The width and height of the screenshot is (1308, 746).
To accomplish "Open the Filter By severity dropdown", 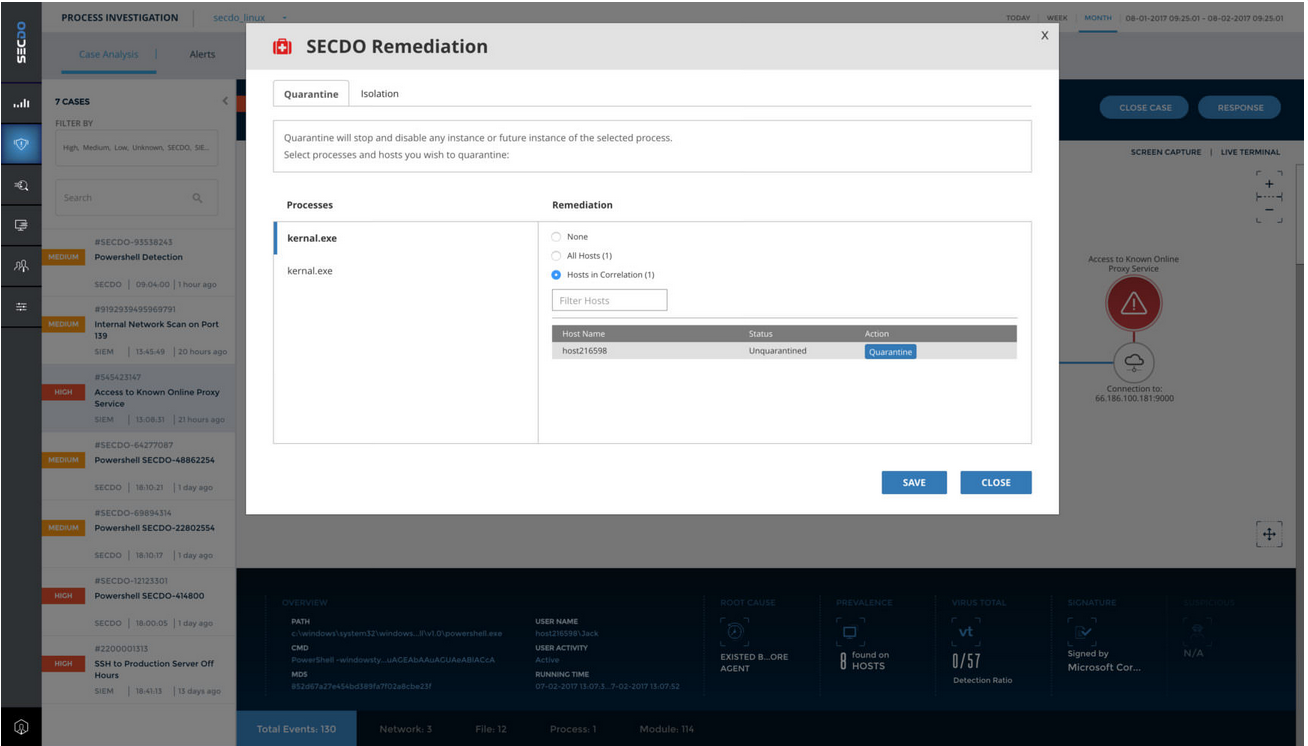I will 136,148.
